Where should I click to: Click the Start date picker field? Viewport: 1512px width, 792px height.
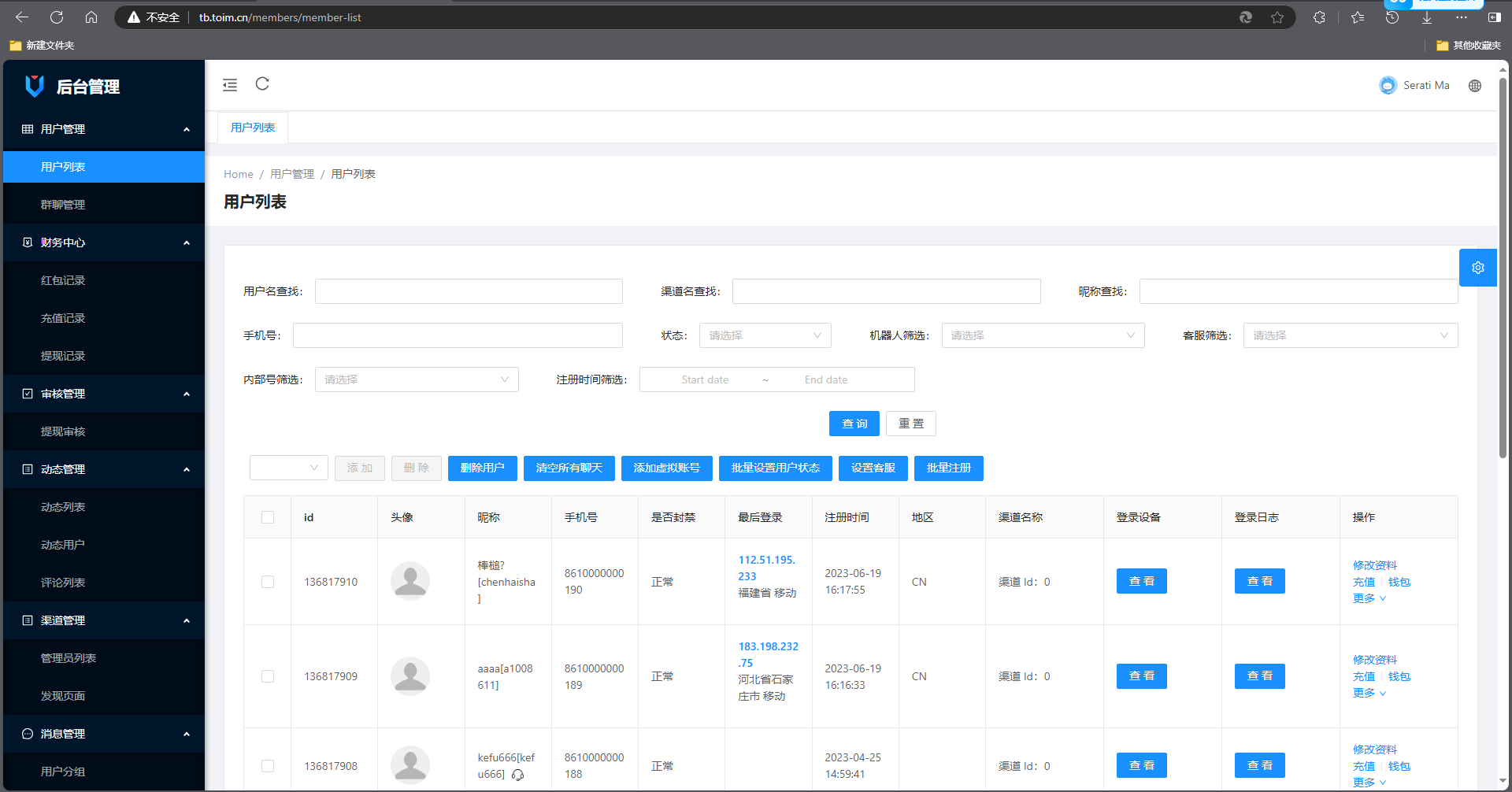705,379
